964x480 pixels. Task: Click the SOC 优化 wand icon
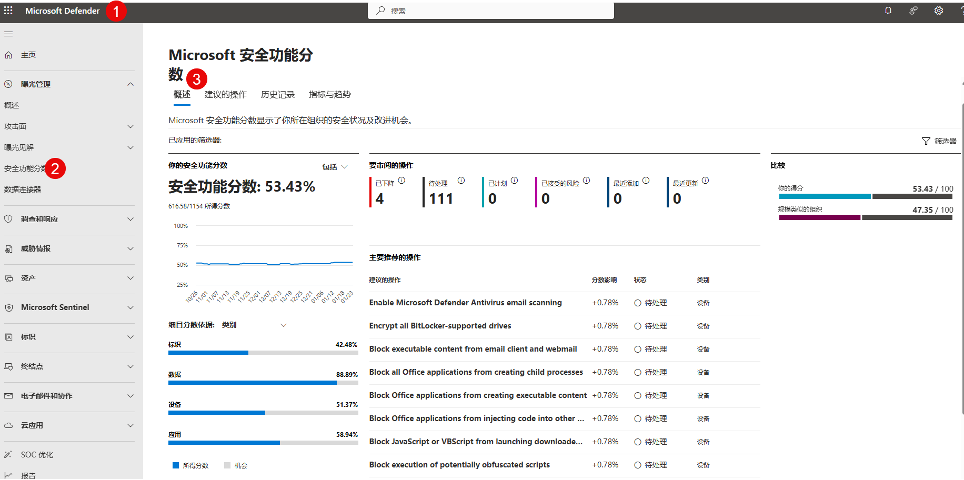9,455
